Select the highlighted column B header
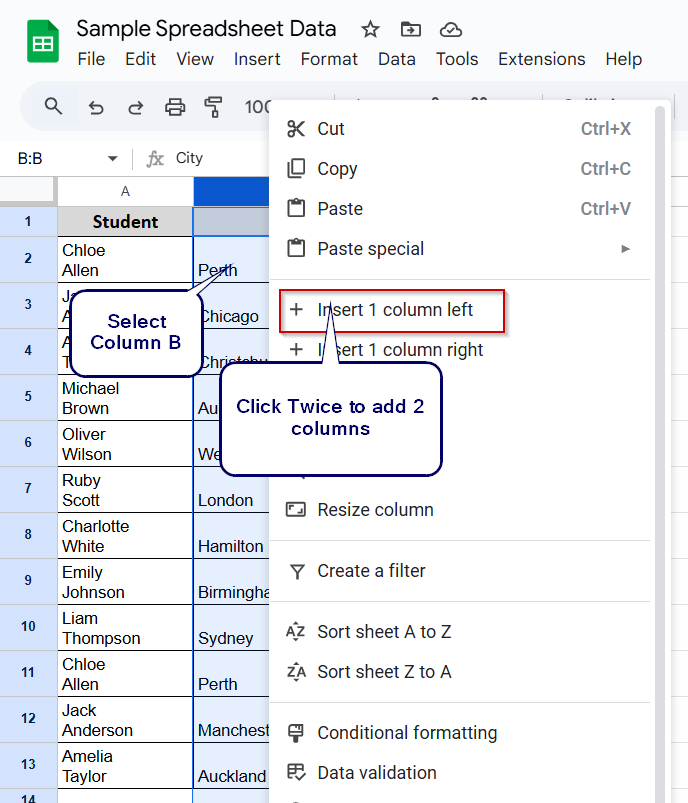 click(x=232, y=192)
